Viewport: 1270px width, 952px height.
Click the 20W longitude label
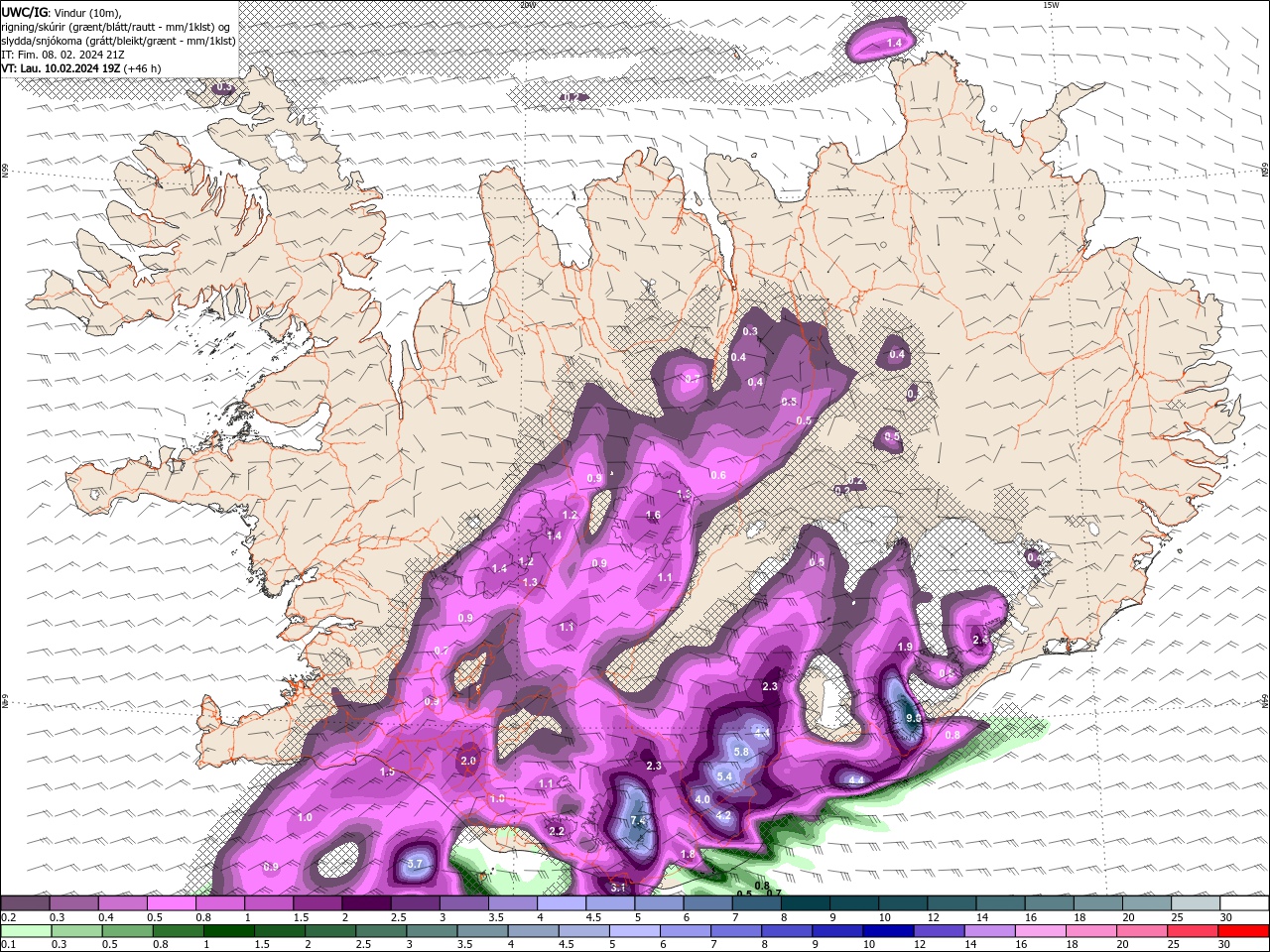(x=527, y=5)
